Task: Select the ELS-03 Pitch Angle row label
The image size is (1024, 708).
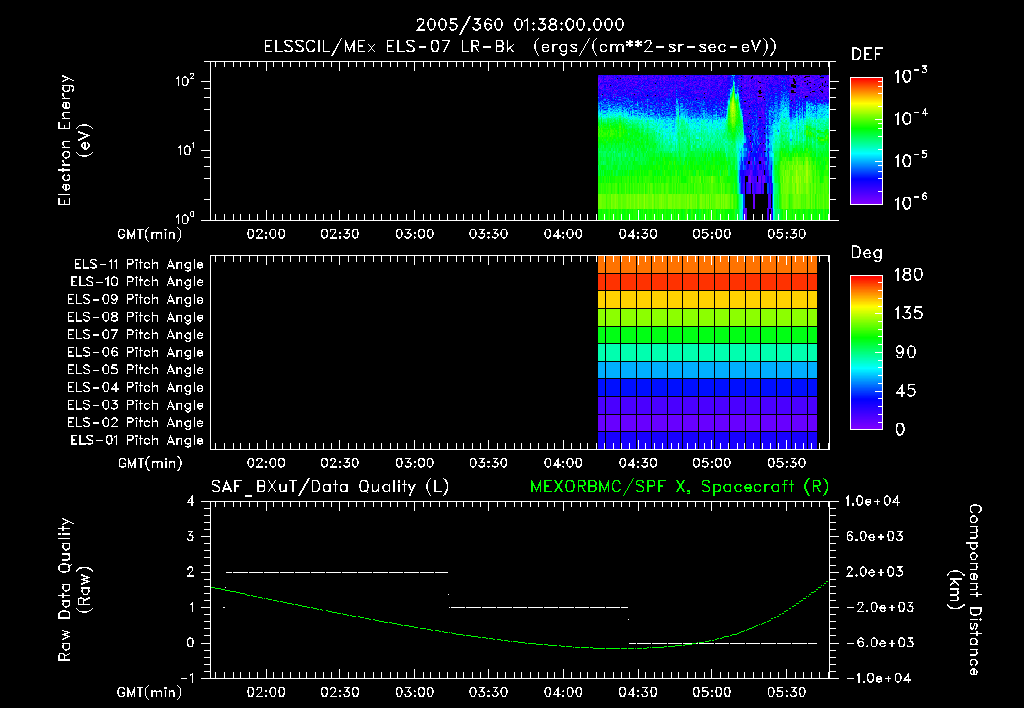Action: (x=135, y=405)
